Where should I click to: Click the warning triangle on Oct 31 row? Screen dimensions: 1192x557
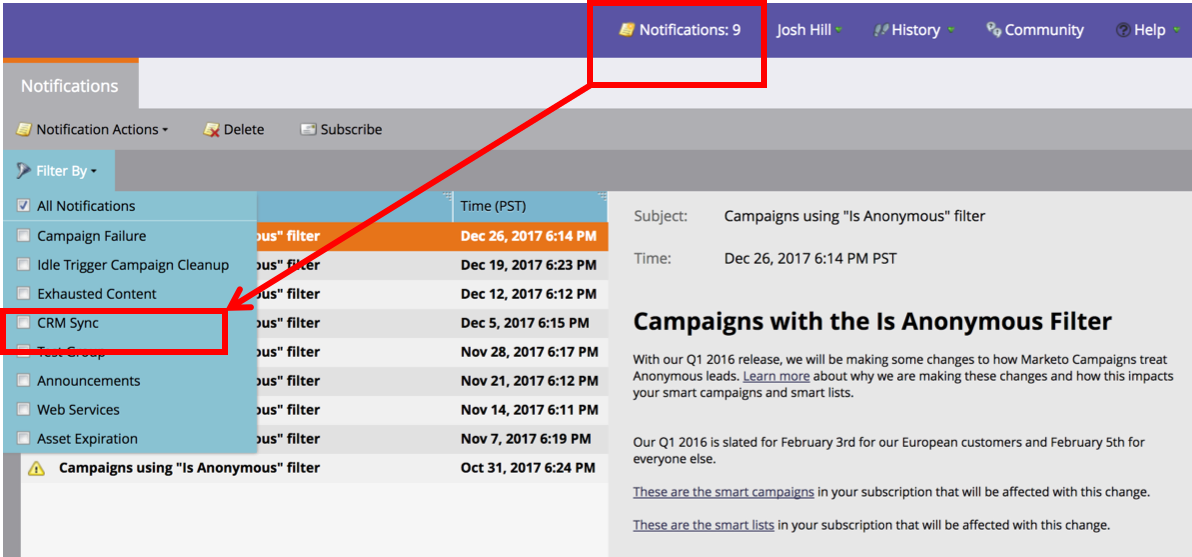pos(36,468)
